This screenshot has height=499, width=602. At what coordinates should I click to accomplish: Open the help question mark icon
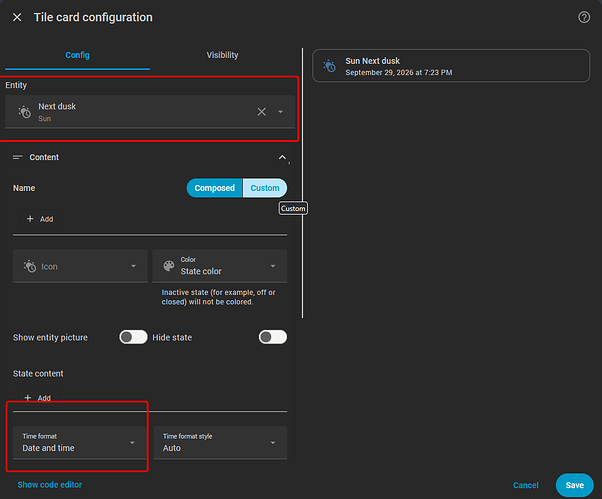(x=584, y=17)
